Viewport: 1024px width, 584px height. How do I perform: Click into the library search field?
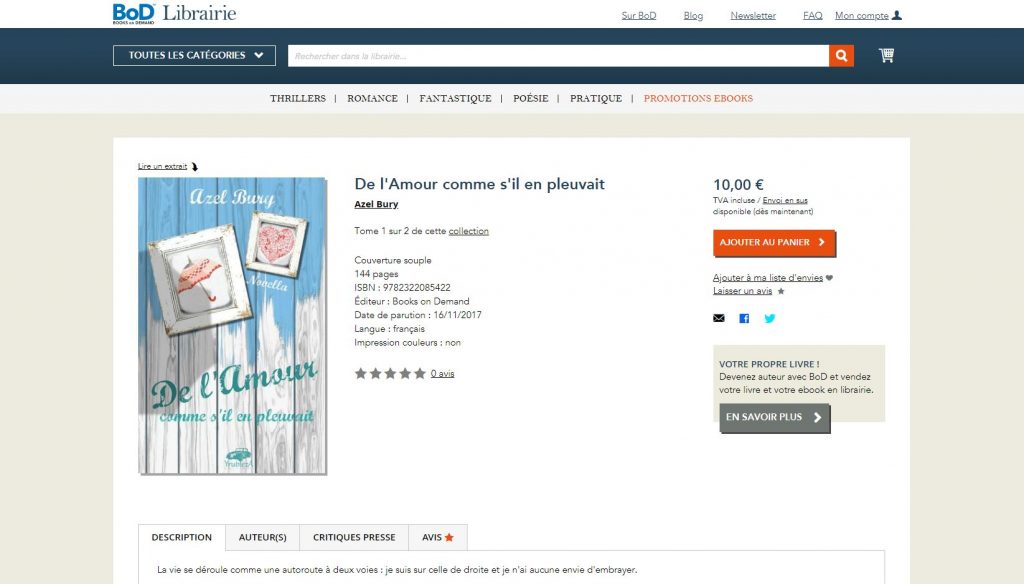(558, 56)
